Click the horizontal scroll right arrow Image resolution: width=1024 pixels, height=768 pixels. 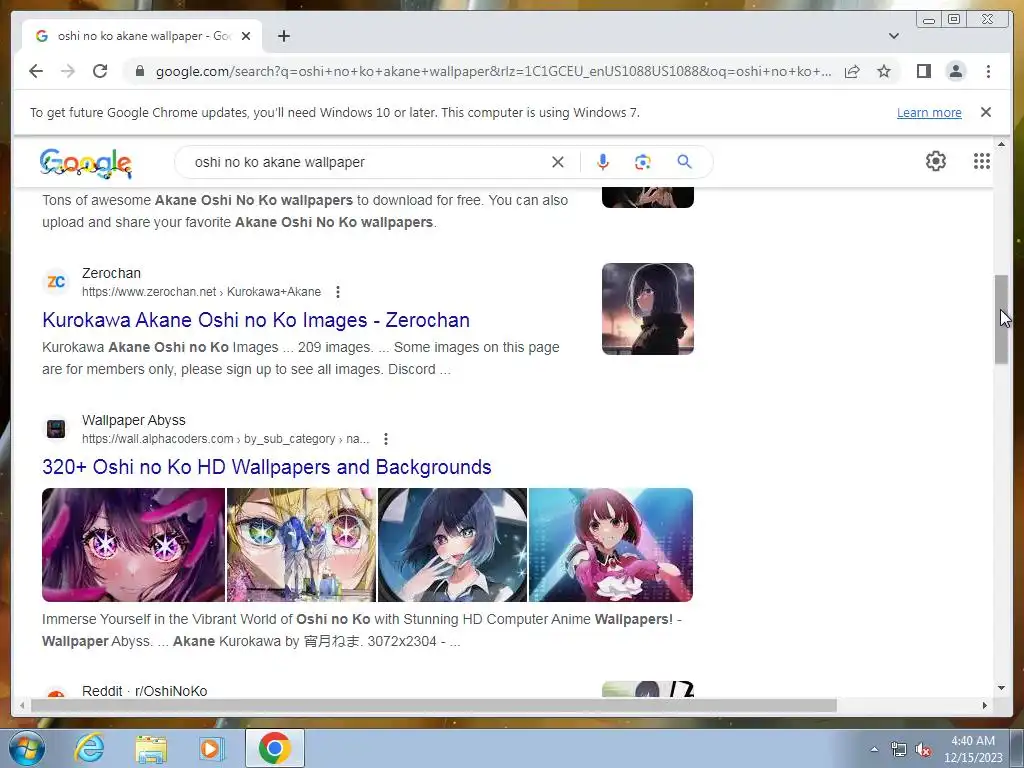pos(985,705)
